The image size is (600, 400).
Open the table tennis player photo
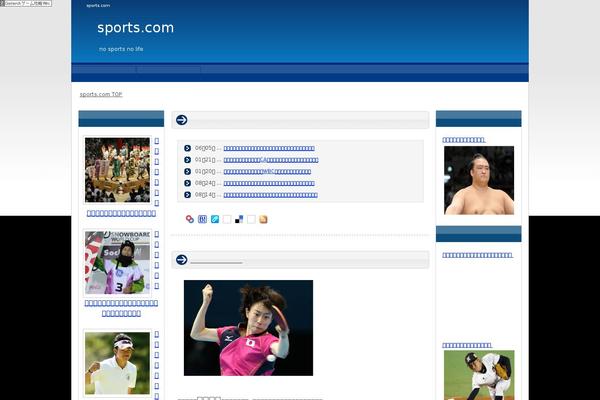coord(248,328)
